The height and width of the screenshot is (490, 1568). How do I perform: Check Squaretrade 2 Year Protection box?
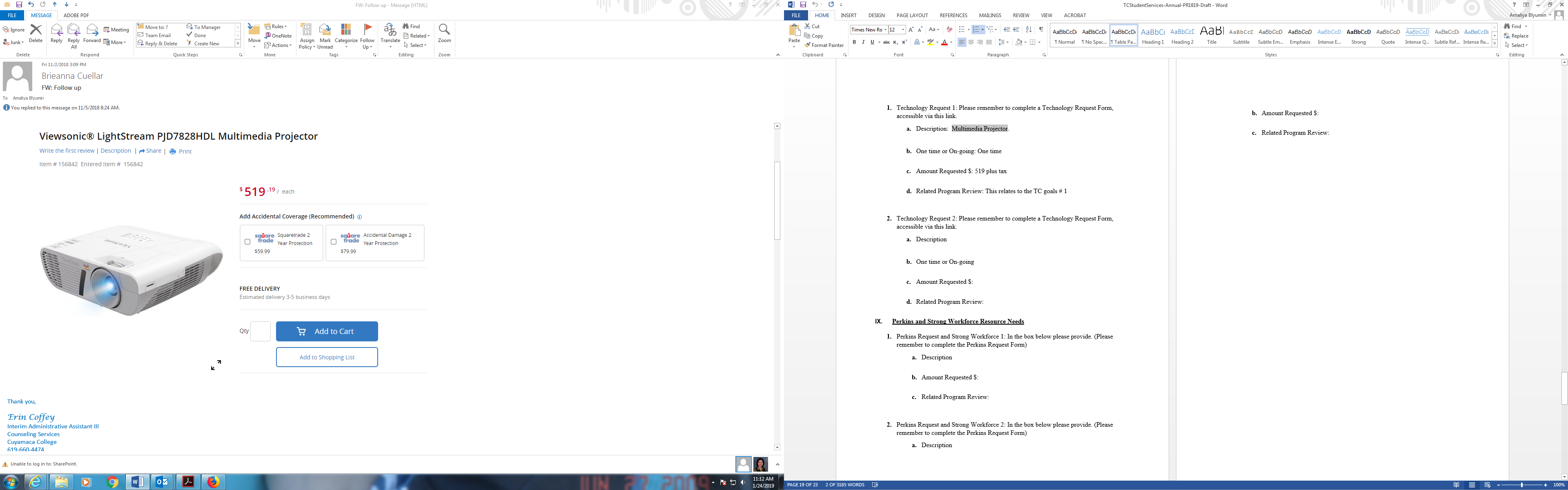coord(247,242)
